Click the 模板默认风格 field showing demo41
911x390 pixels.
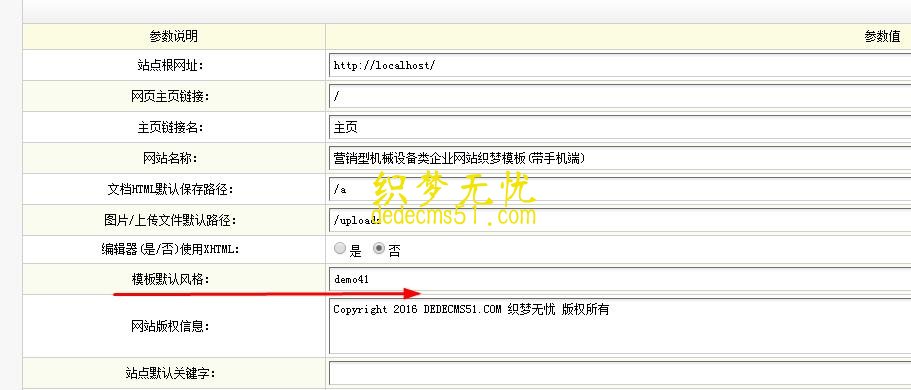click(x=619, y=280)
